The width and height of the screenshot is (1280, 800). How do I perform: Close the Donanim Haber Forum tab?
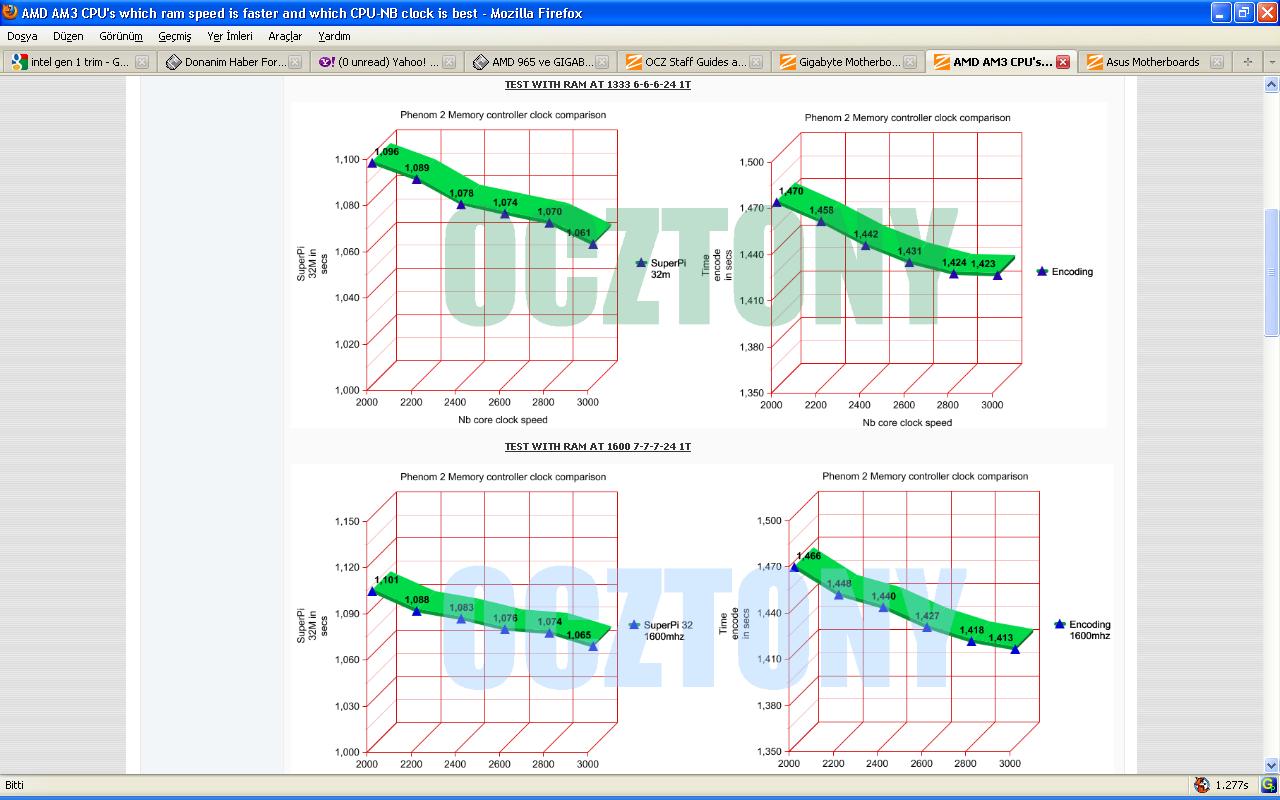(x=295, y=62)
